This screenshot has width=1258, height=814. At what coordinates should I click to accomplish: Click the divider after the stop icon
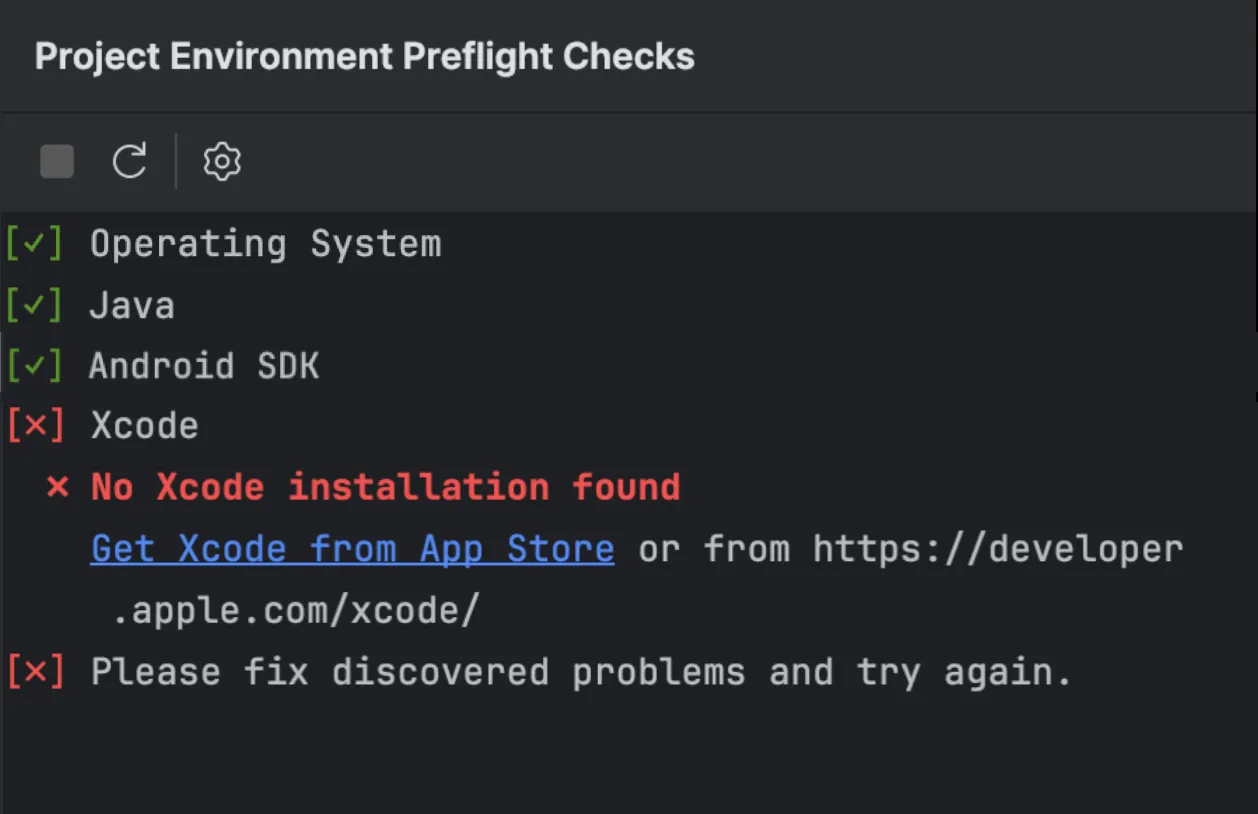176,161
